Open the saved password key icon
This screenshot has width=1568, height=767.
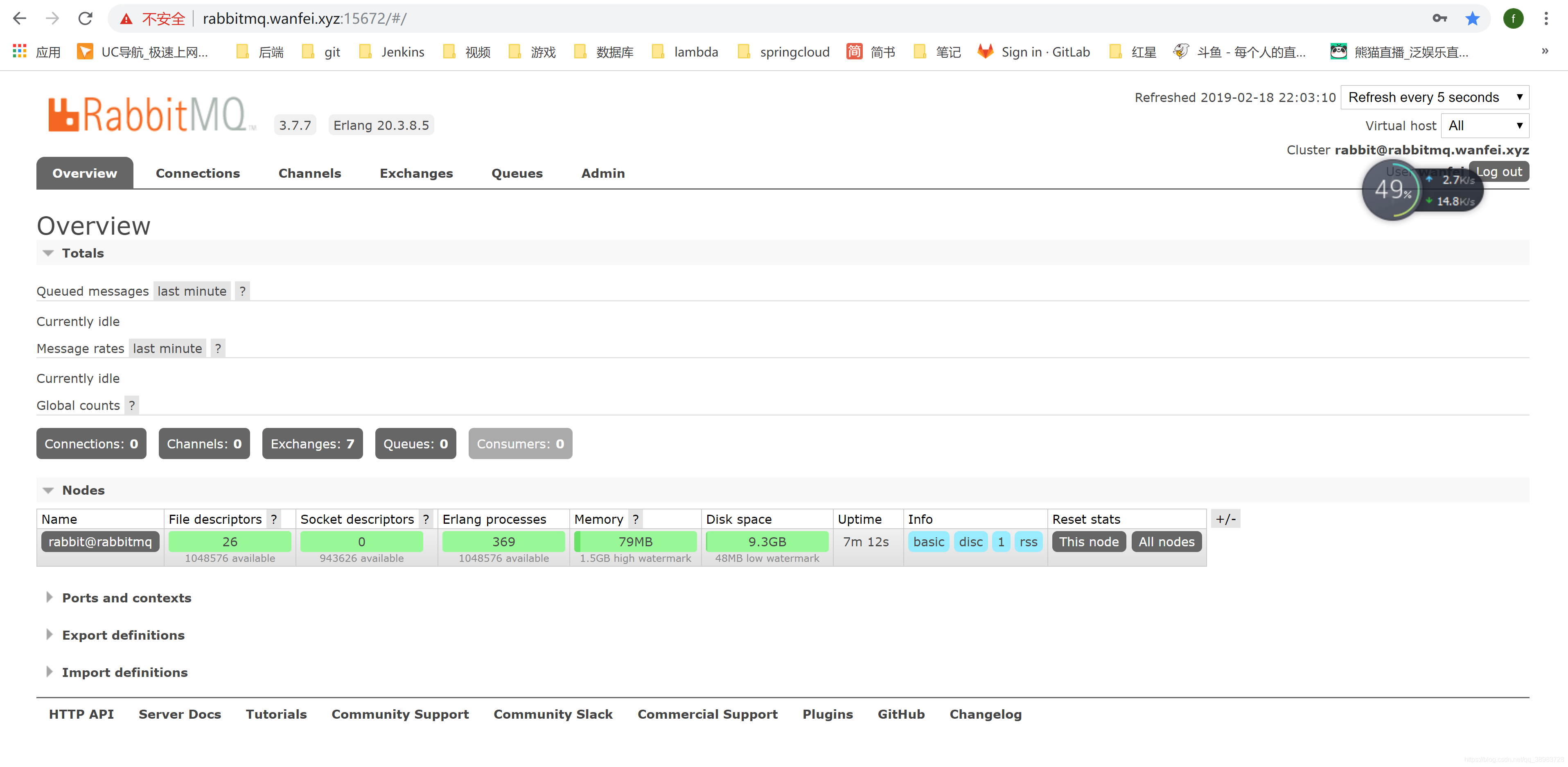coord(1439,18)
